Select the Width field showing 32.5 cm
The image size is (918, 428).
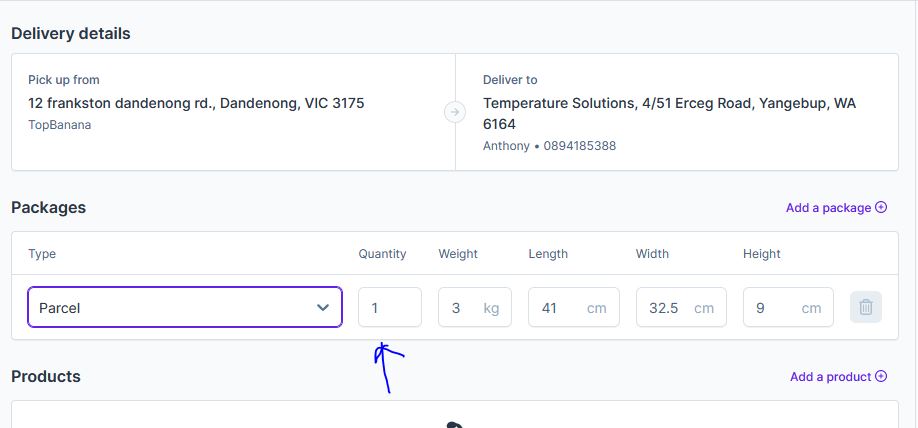(x=681, y=307)
